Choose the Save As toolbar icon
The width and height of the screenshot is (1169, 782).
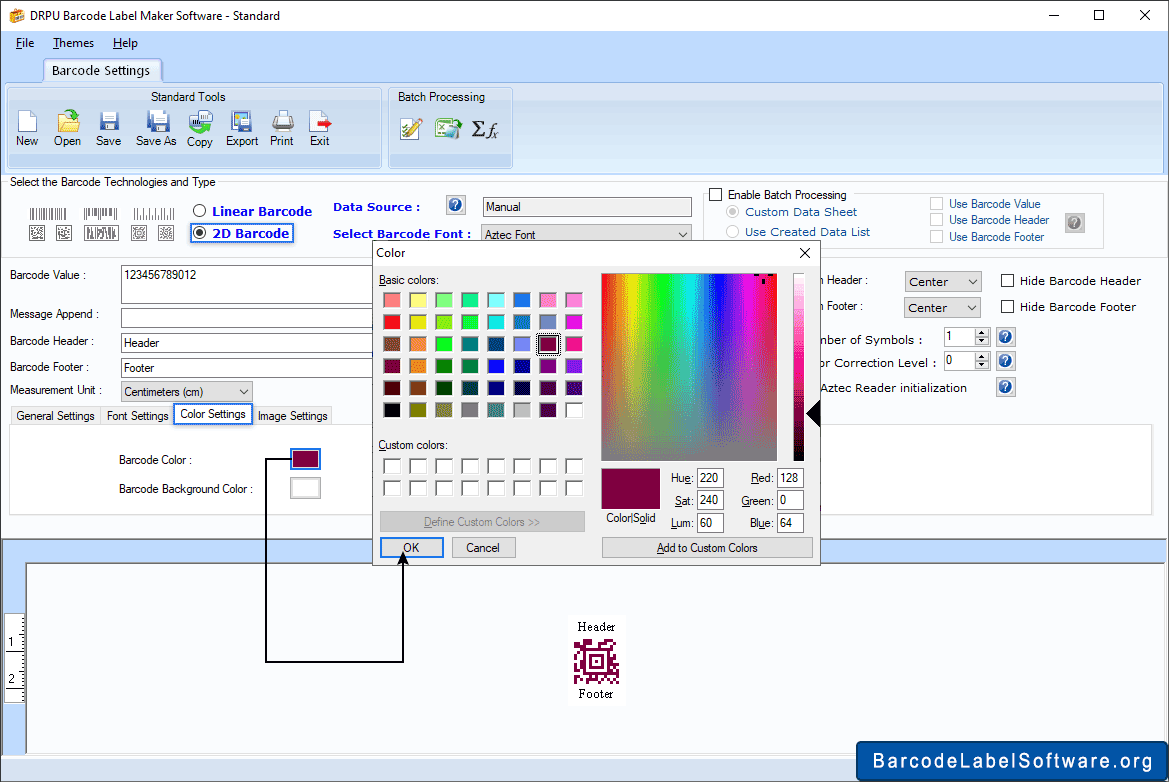pos(156,128)
